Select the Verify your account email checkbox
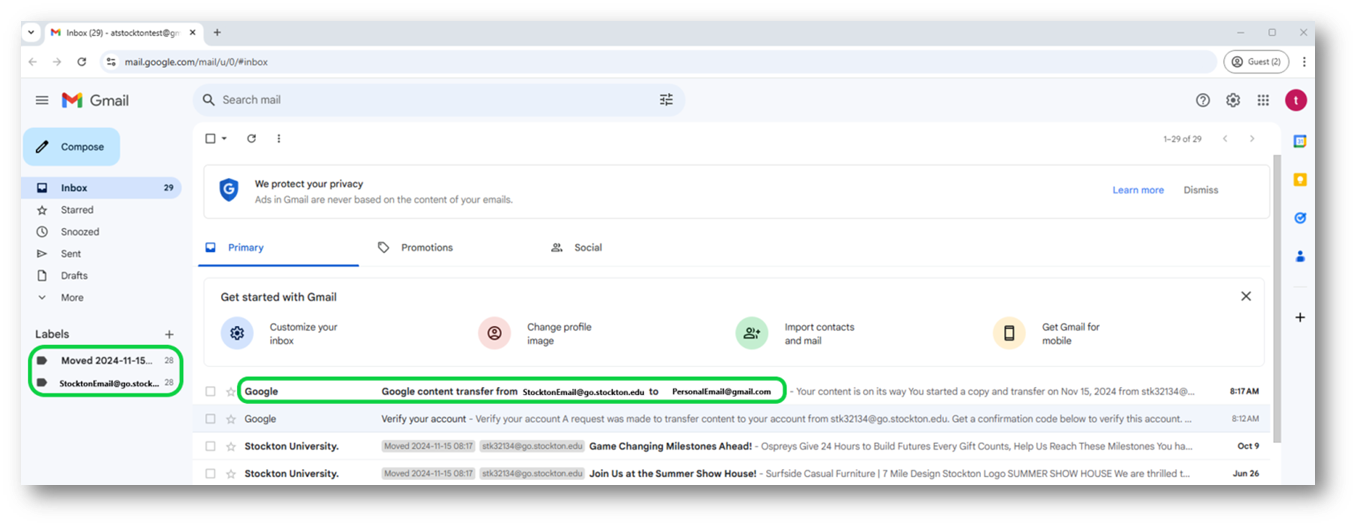Viewport: 1357px width, 527px height. point(210,419)
